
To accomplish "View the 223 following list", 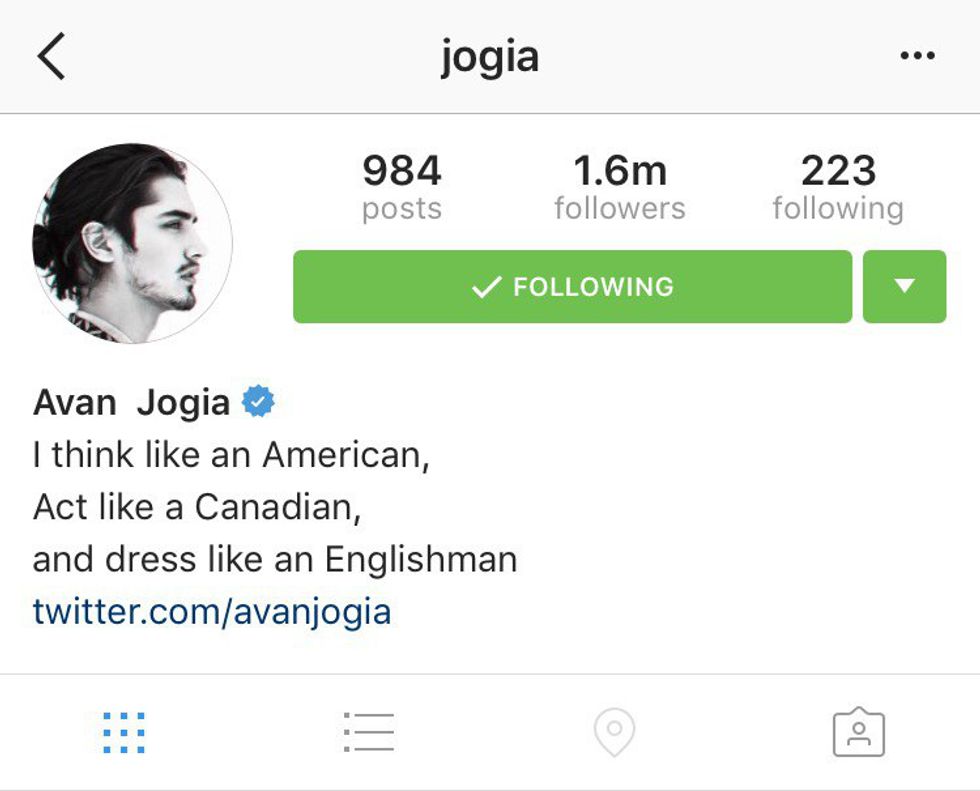I will pos(838,187).
